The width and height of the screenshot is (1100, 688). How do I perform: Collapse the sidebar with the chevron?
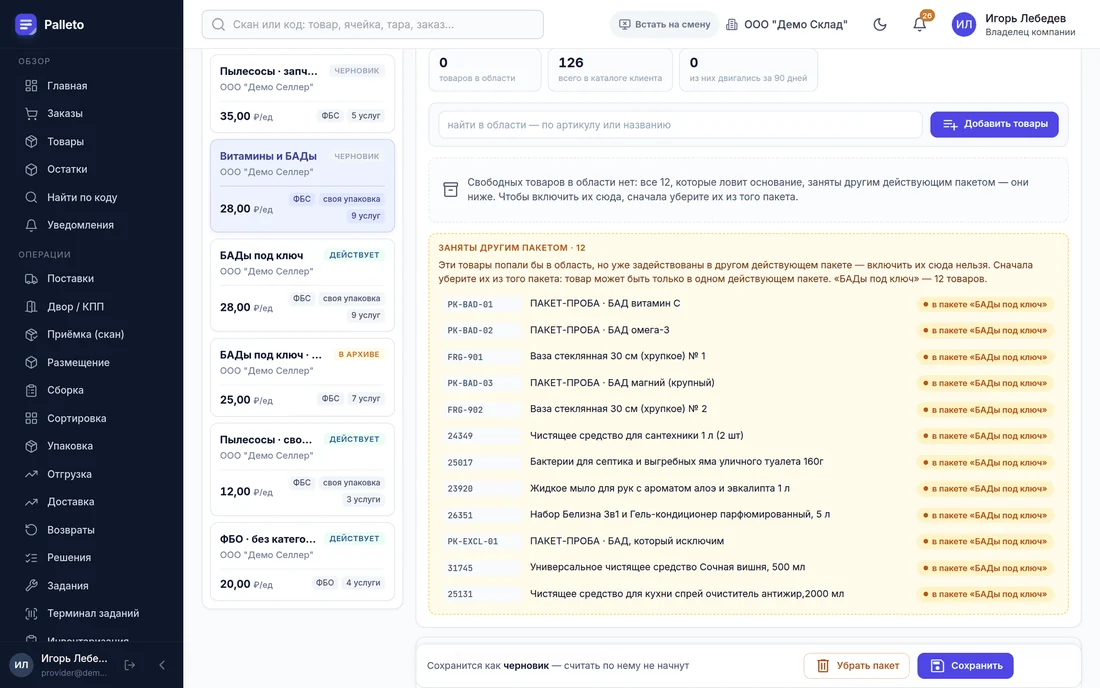click(x=162, y=665)
